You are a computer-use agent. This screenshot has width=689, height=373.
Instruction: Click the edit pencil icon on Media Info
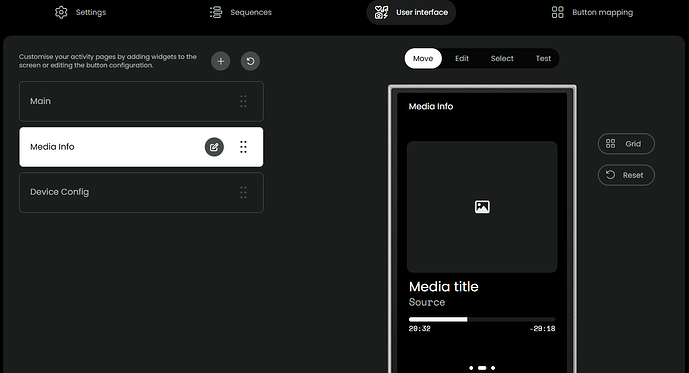coord(214,147)
